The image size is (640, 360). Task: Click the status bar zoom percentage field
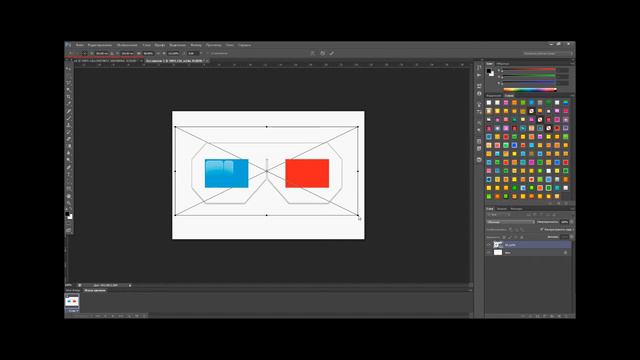click(x=68, y=285)
